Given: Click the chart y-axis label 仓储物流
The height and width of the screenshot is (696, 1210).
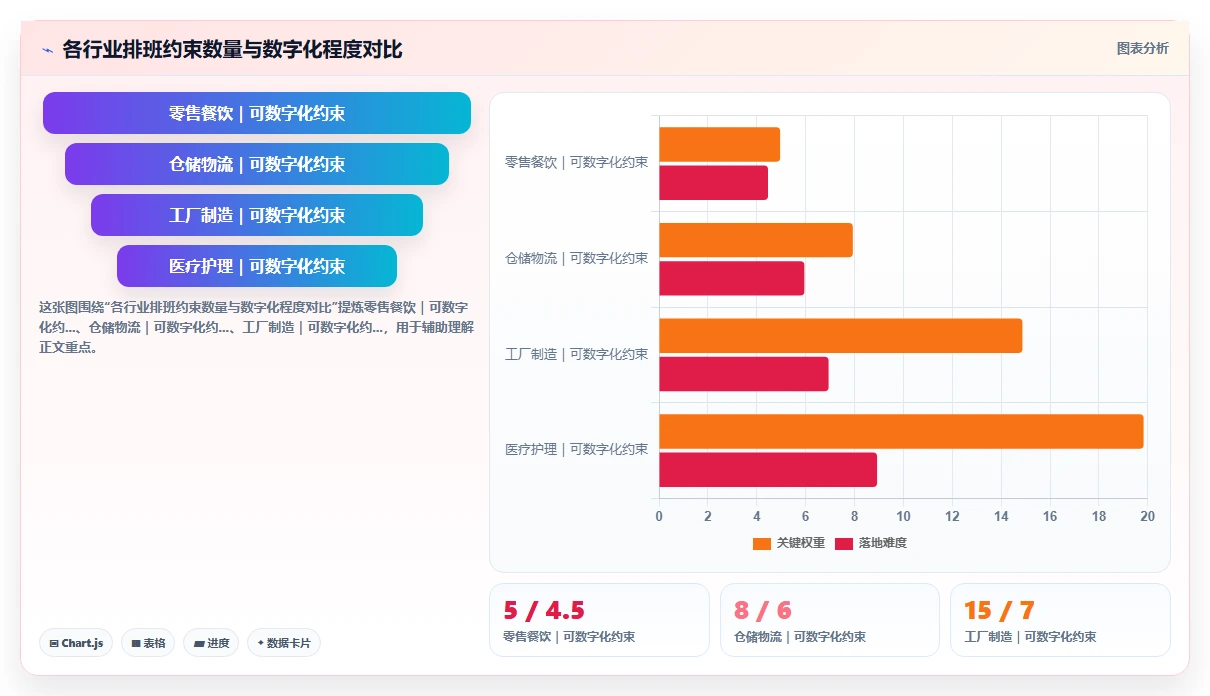Looking at the screenshot, I should pos(576,258).
